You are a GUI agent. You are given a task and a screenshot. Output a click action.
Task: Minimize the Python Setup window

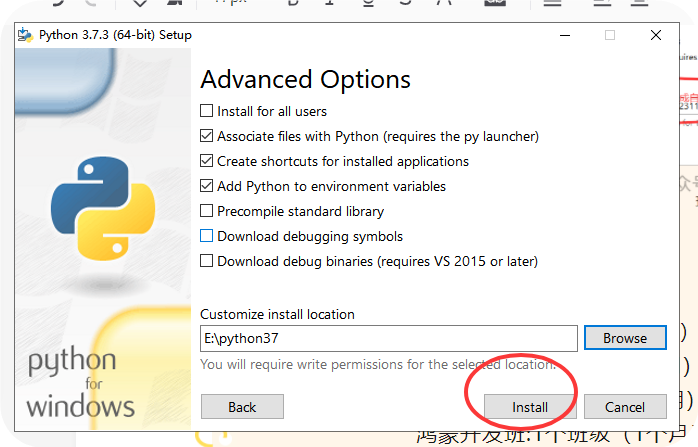pos(565,35)
